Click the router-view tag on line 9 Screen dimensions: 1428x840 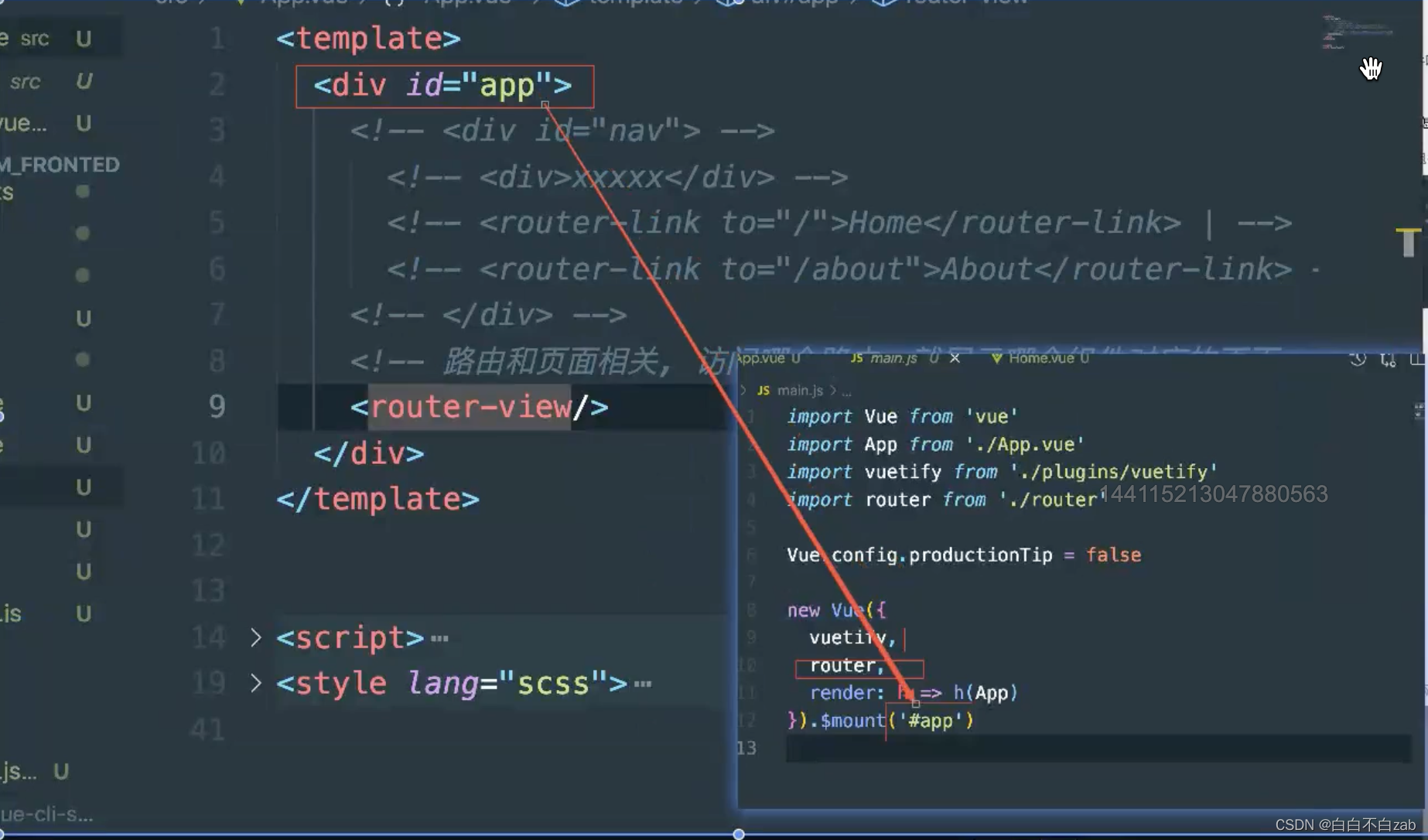point(480,407)
